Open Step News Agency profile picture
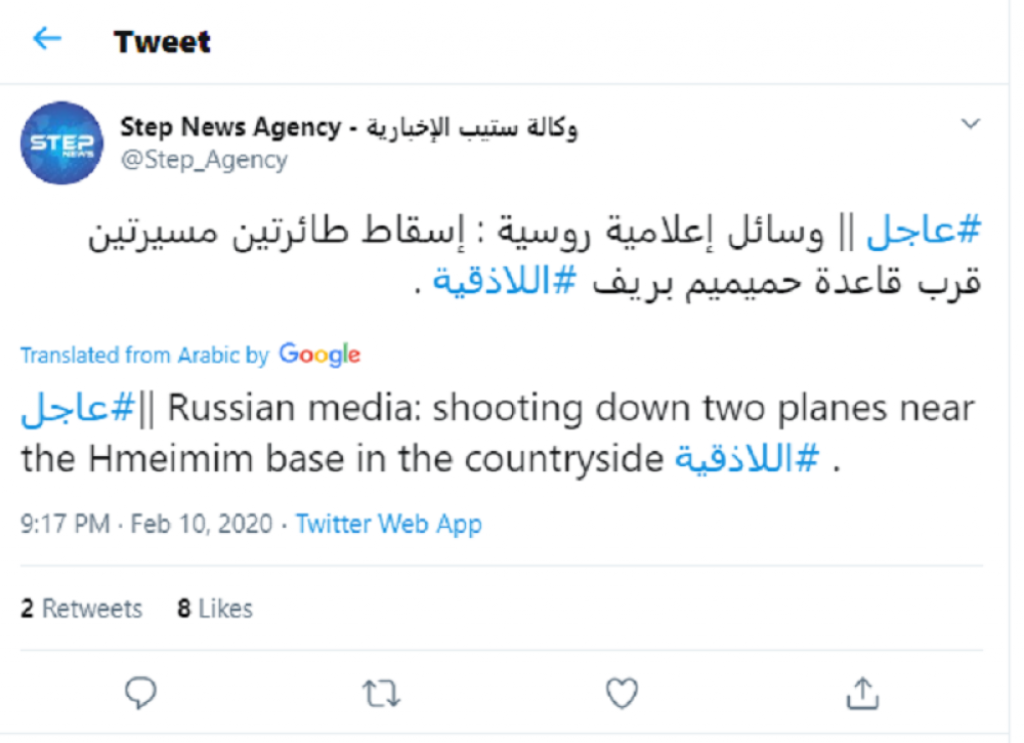The width and height of the screenshot is (1024, 743). click(62, 143)
